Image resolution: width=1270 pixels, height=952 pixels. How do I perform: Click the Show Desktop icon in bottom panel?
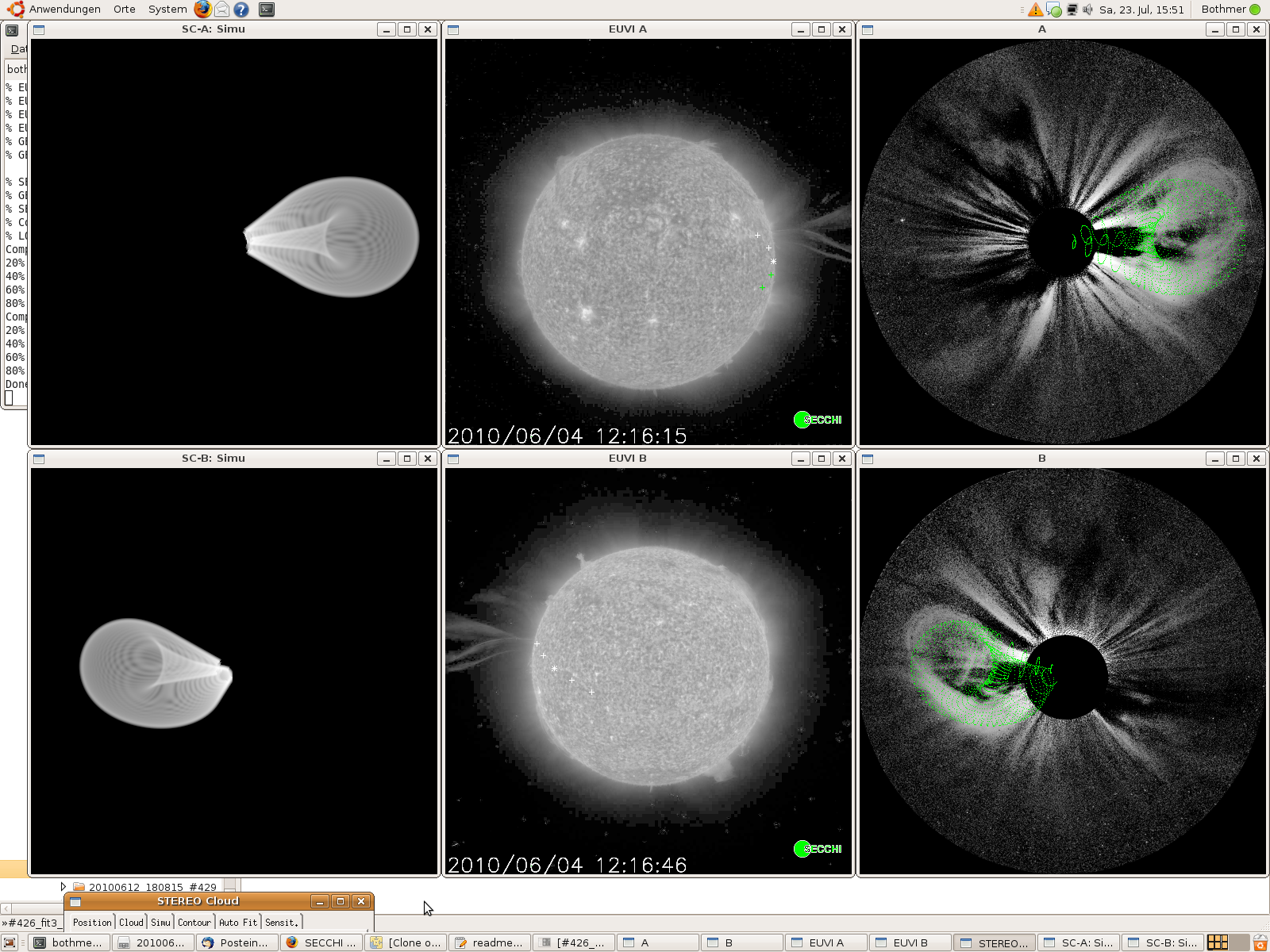click(x=10, y=942)
